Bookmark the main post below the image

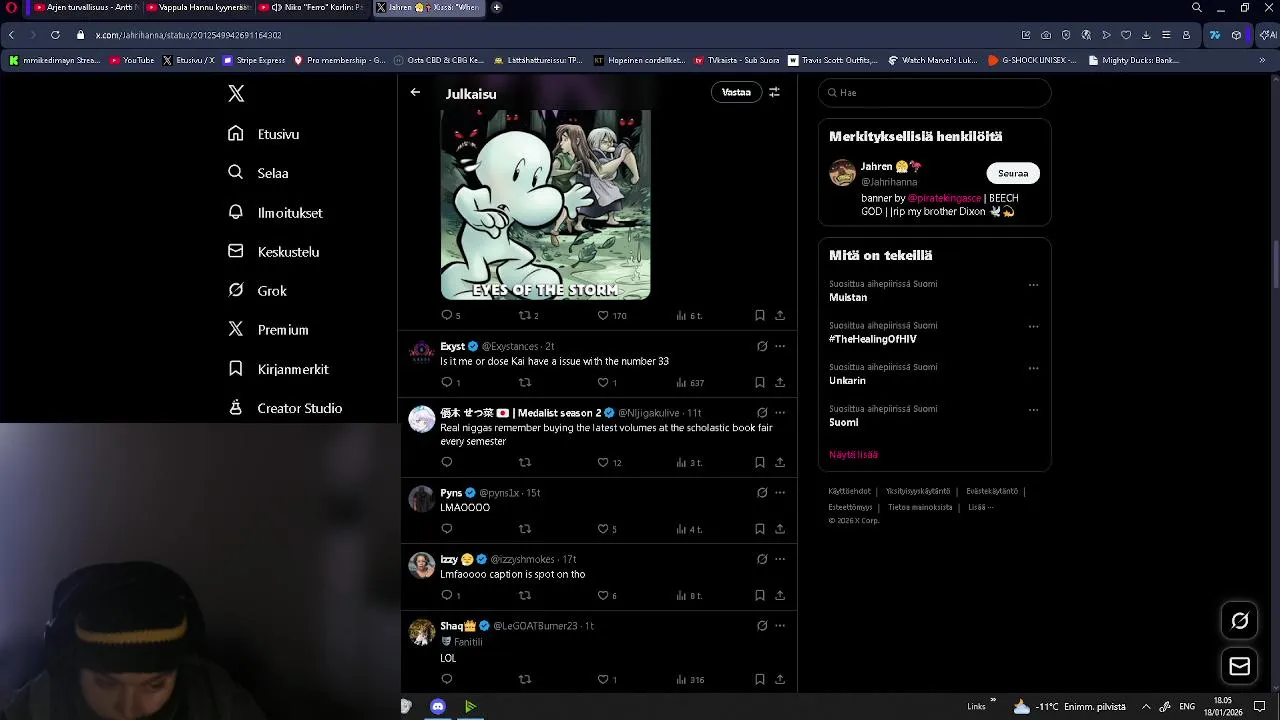click(x=760, y=315)
